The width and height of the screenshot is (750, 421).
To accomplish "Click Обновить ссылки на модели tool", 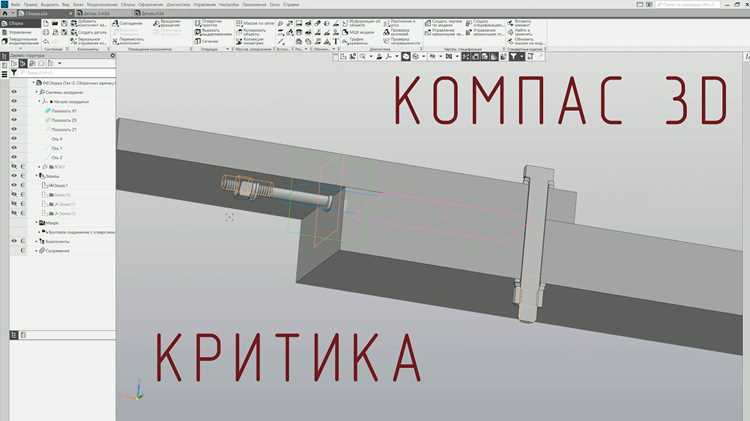I will coord(525,41).
